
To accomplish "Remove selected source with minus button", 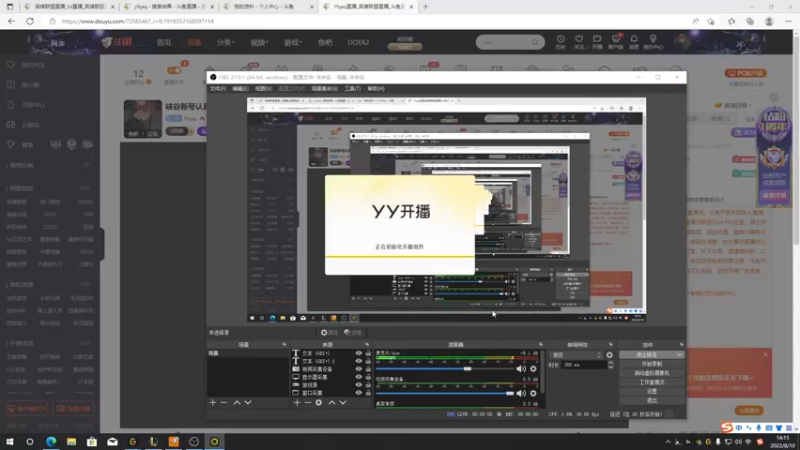I will tap(308, 403).
